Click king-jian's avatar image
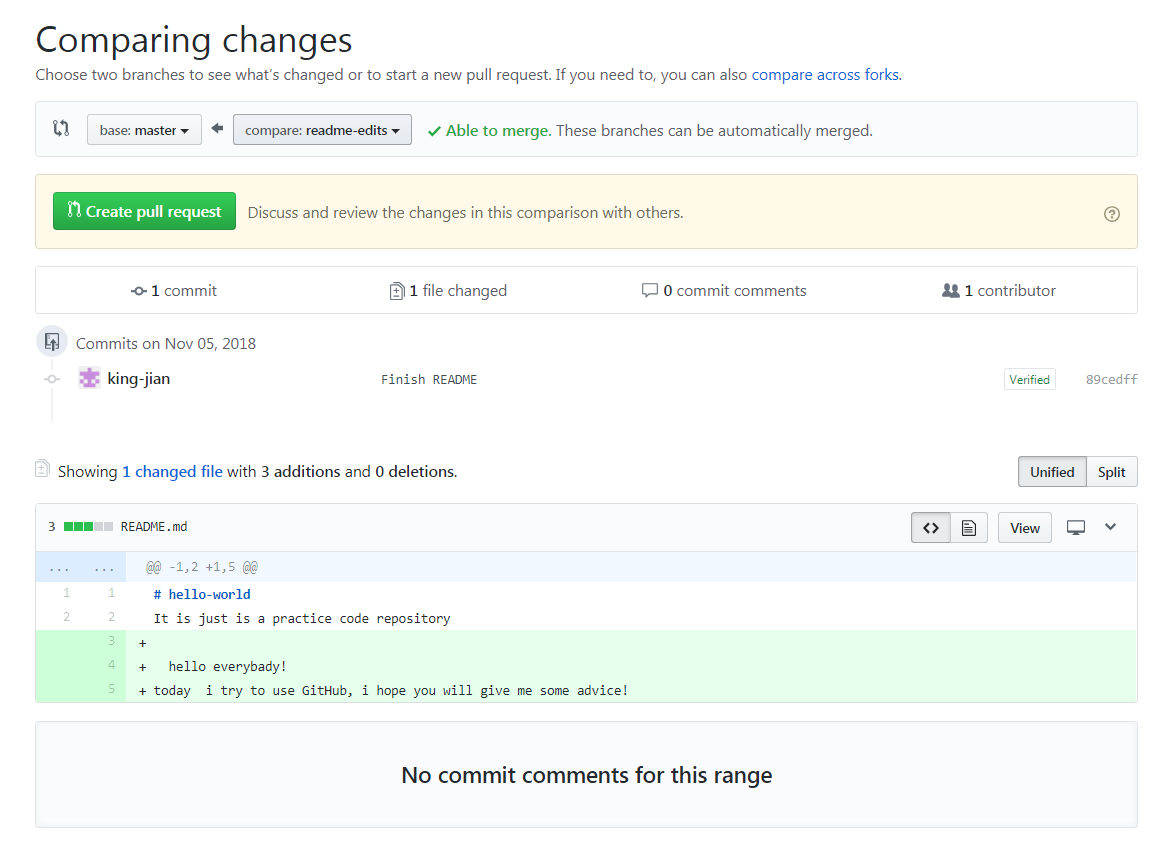The height and width of the screenshot is (859, 1162). (x=90, y=379)
